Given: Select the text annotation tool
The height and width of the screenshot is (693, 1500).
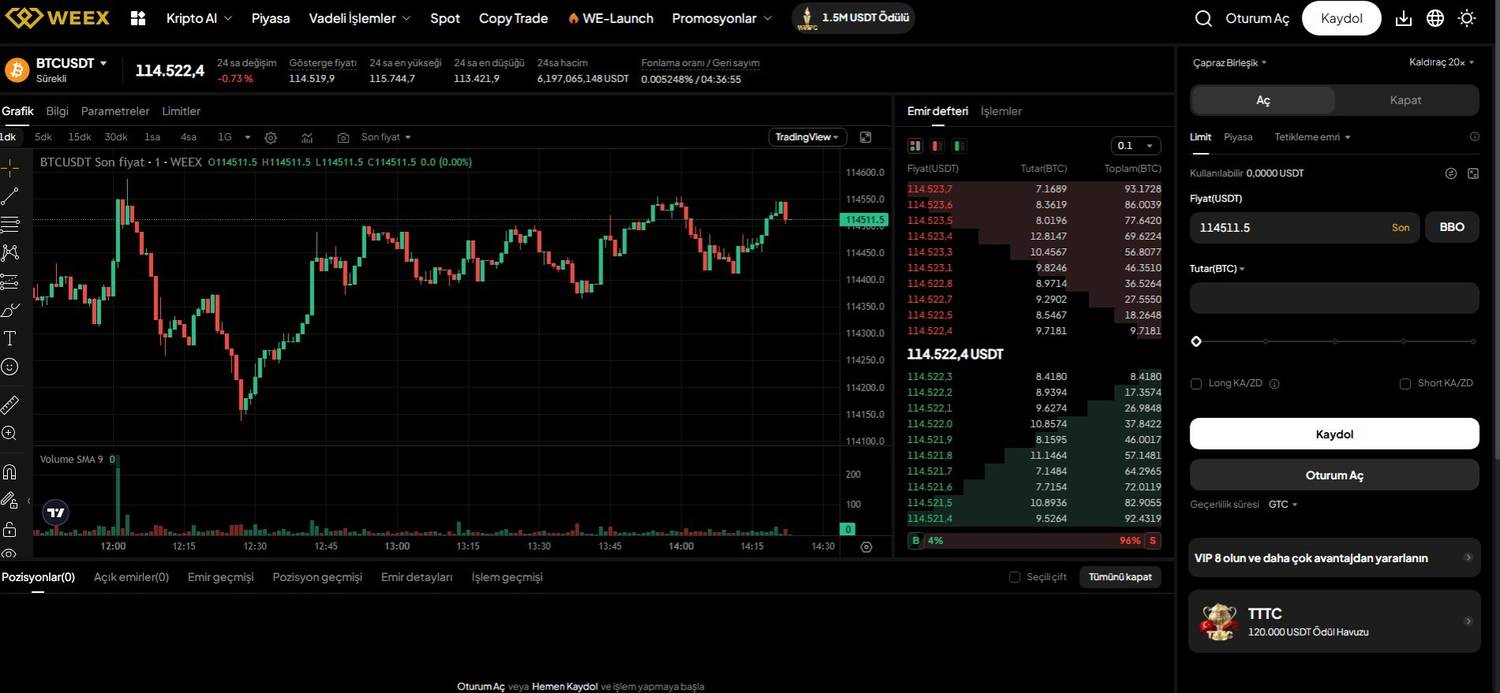Looking at the screenshot, I should tap(10, 338).
